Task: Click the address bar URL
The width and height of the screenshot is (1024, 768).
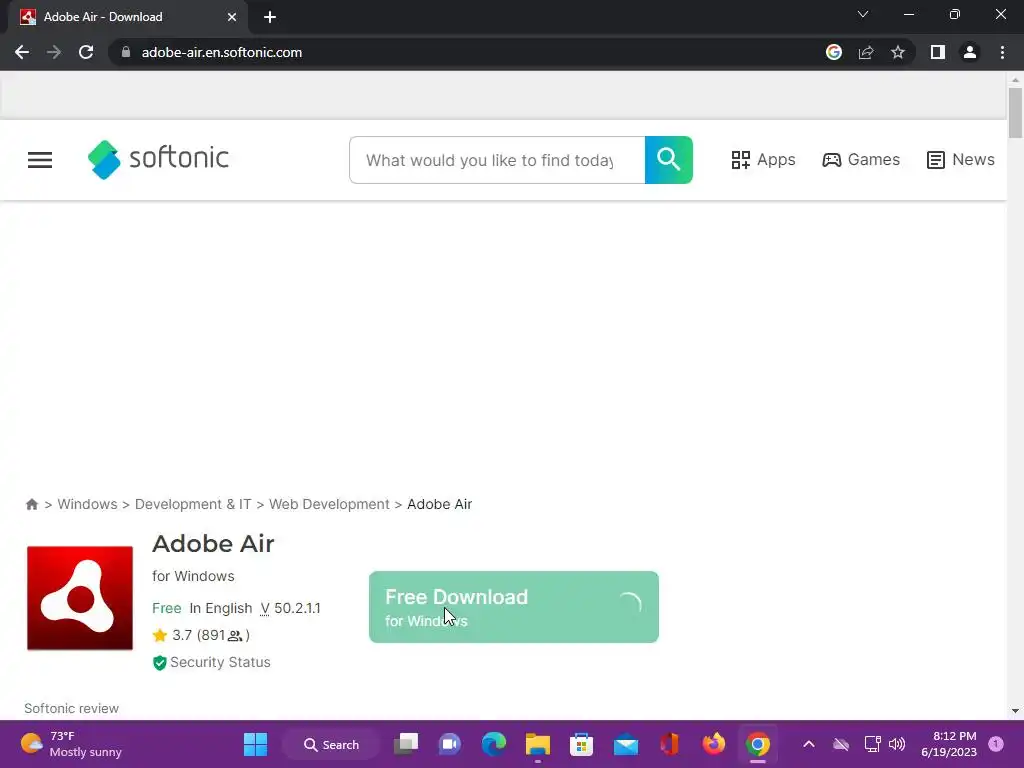Action: [x=222, y=52]
